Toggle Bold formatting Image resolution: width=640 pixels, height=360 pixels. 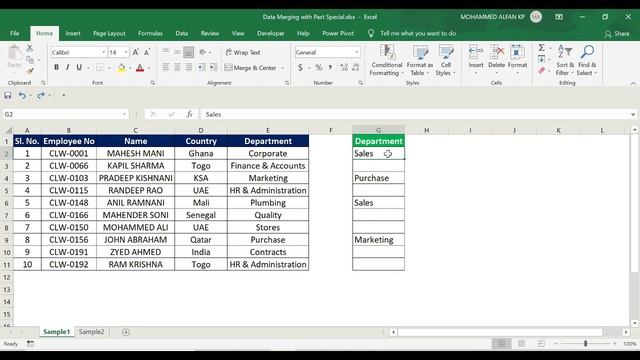point(56,67)
